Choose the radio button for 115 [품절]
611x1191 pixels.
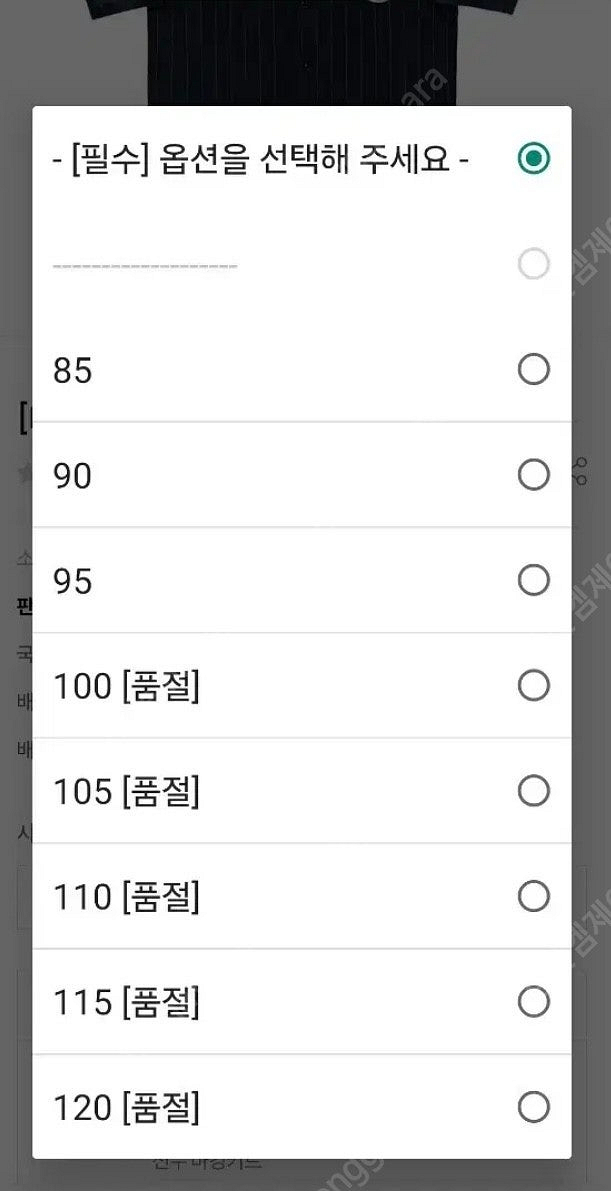(533, 1002)
